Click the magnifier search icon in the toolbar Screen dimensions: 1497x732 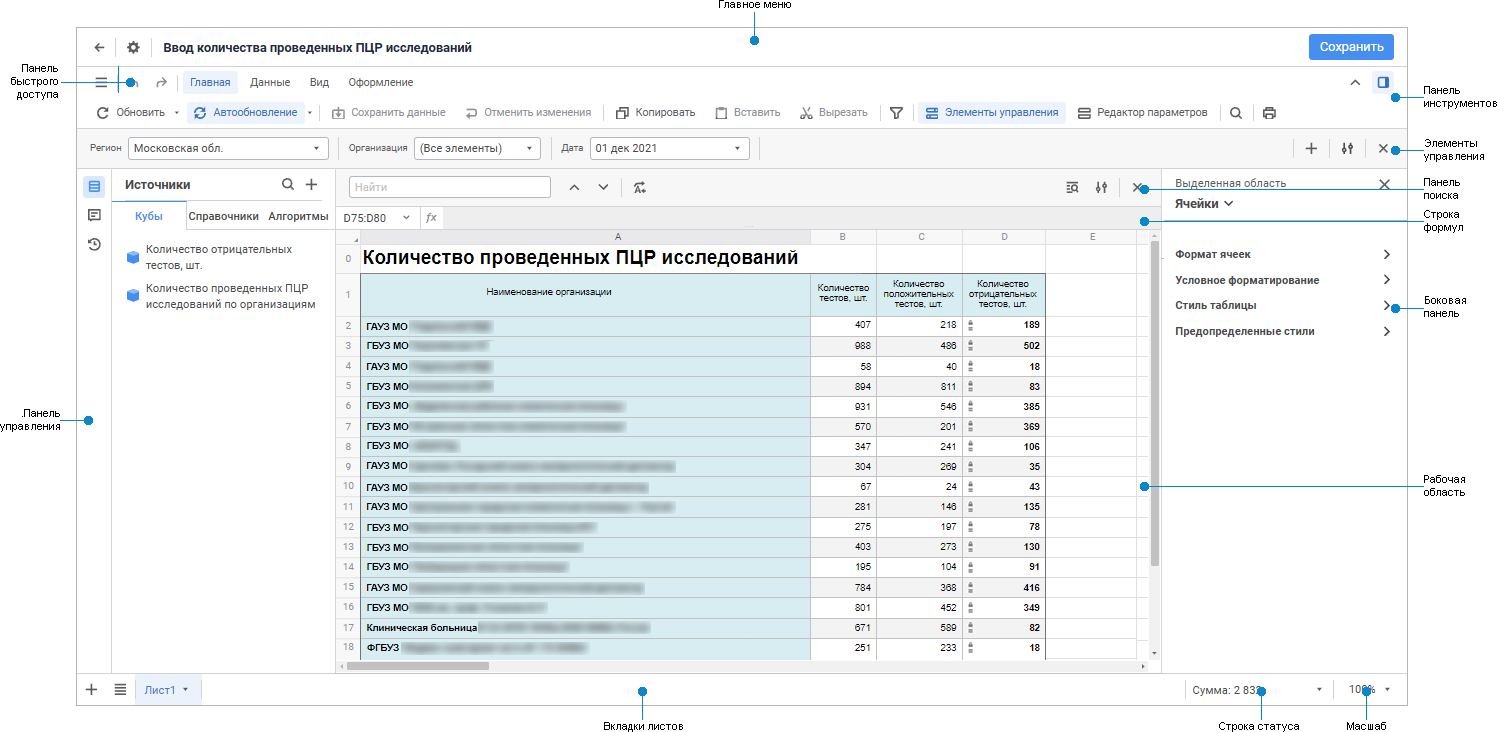1236,113
